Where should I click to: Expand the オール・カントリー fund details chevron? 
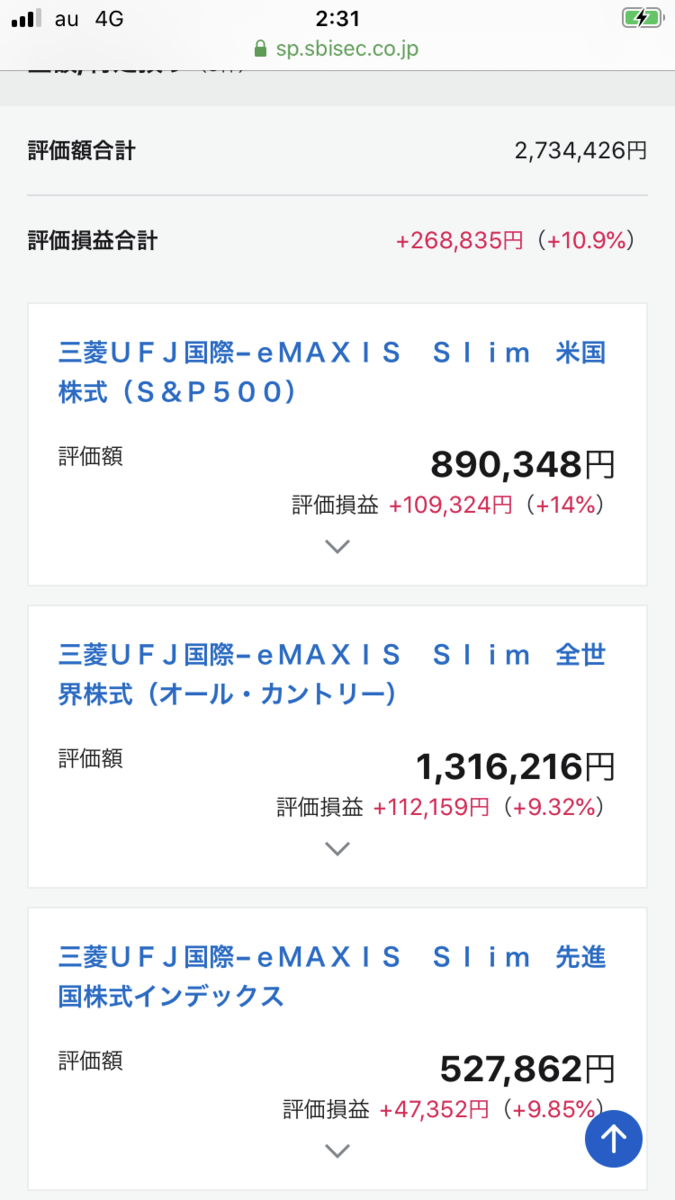(338, 849)
